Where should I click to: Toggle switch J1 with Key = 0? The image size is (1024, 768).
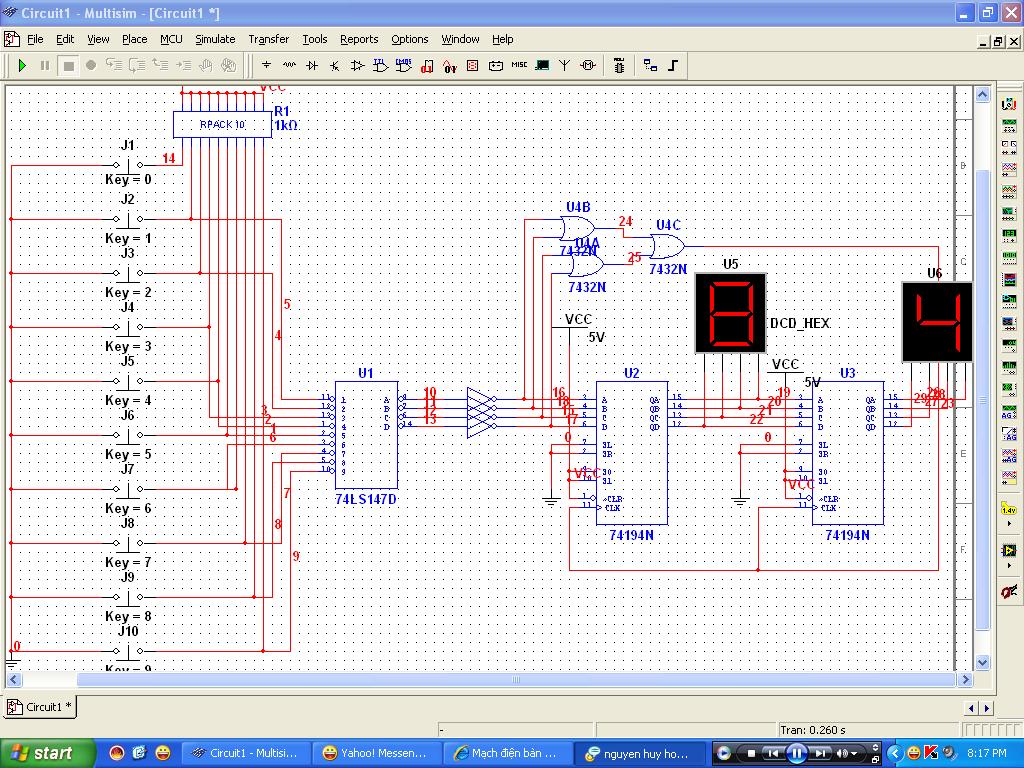[128, 164]
